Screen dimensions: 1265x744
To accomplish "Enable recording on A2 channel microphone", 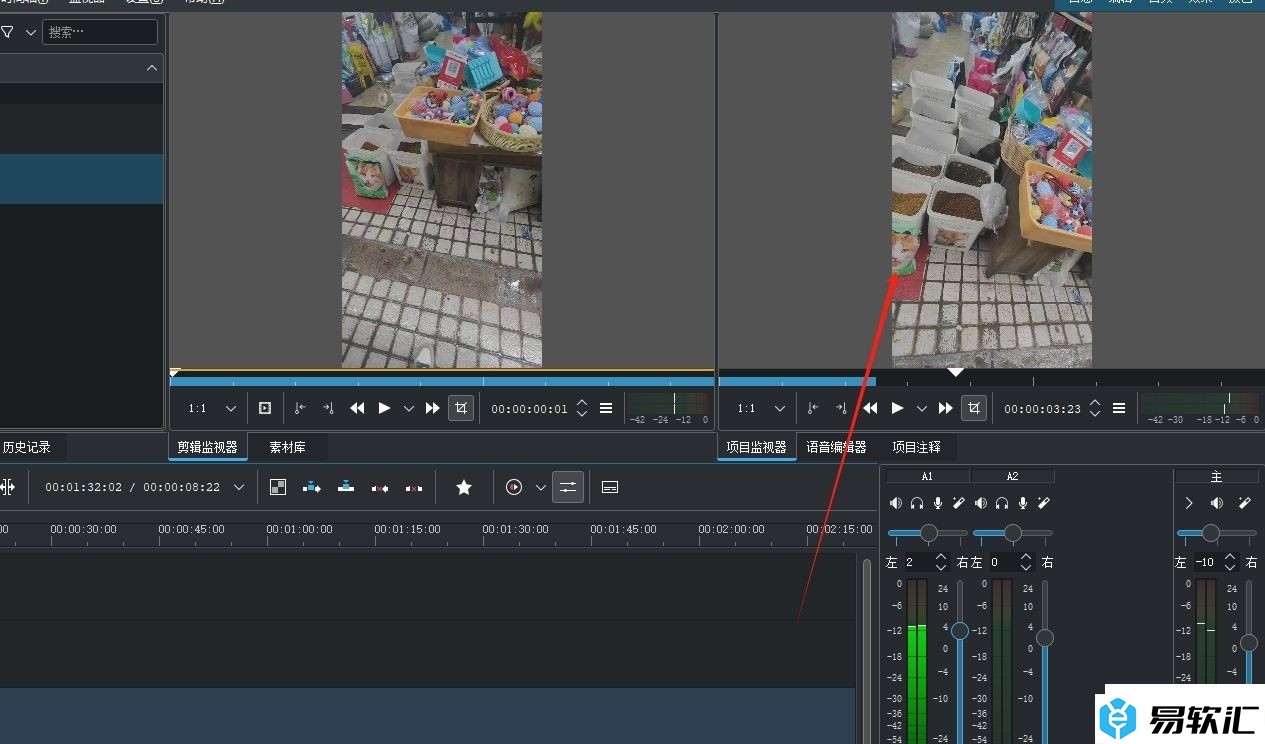I will [1023, 503].
